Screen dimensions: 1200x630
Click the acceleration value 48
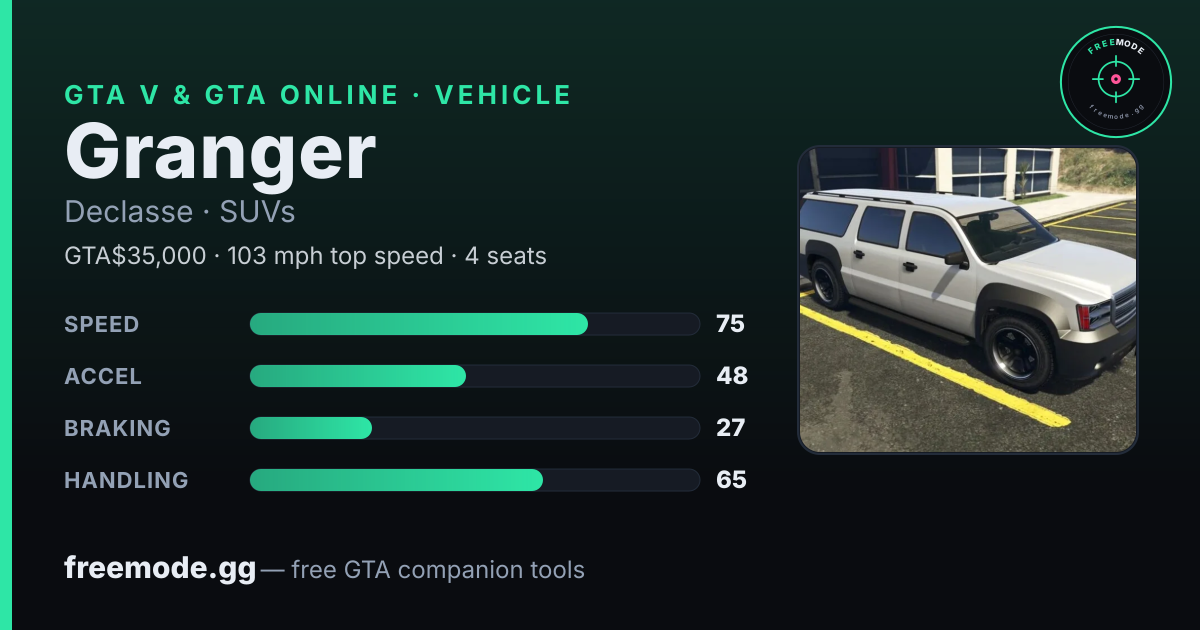click(732, 376)
